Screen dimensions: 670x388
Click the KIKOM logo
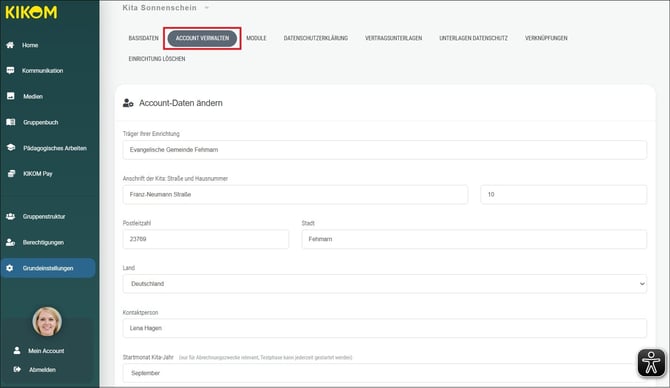[31, 12]
